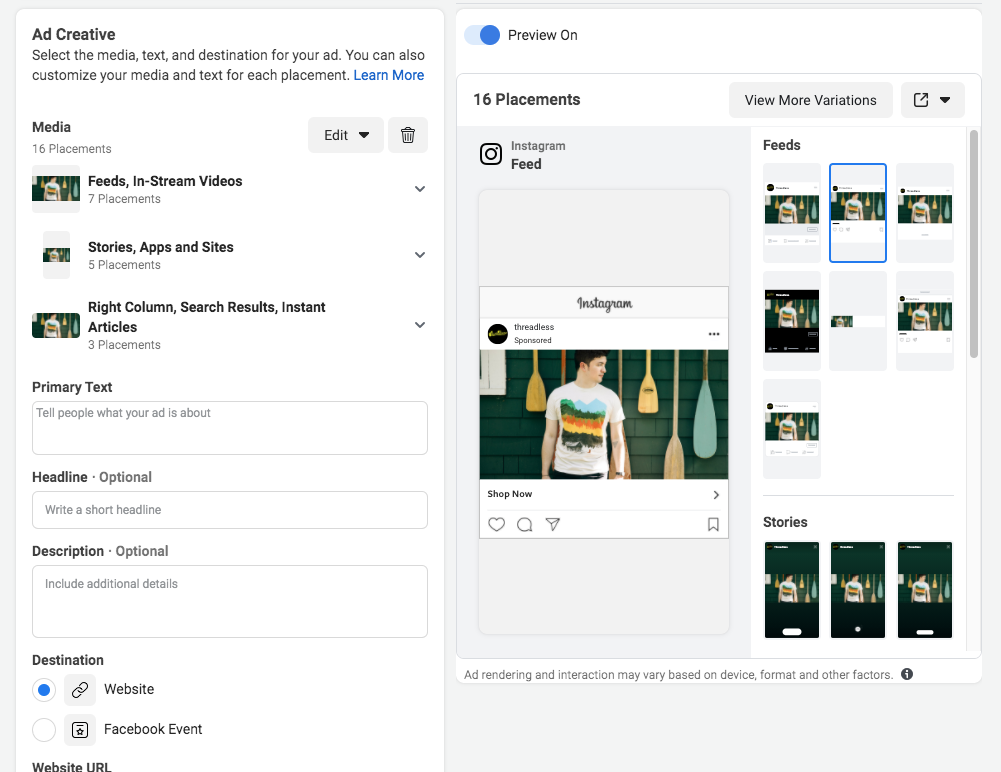
Task: Toggle the Preview On switch
Action: 482,35
